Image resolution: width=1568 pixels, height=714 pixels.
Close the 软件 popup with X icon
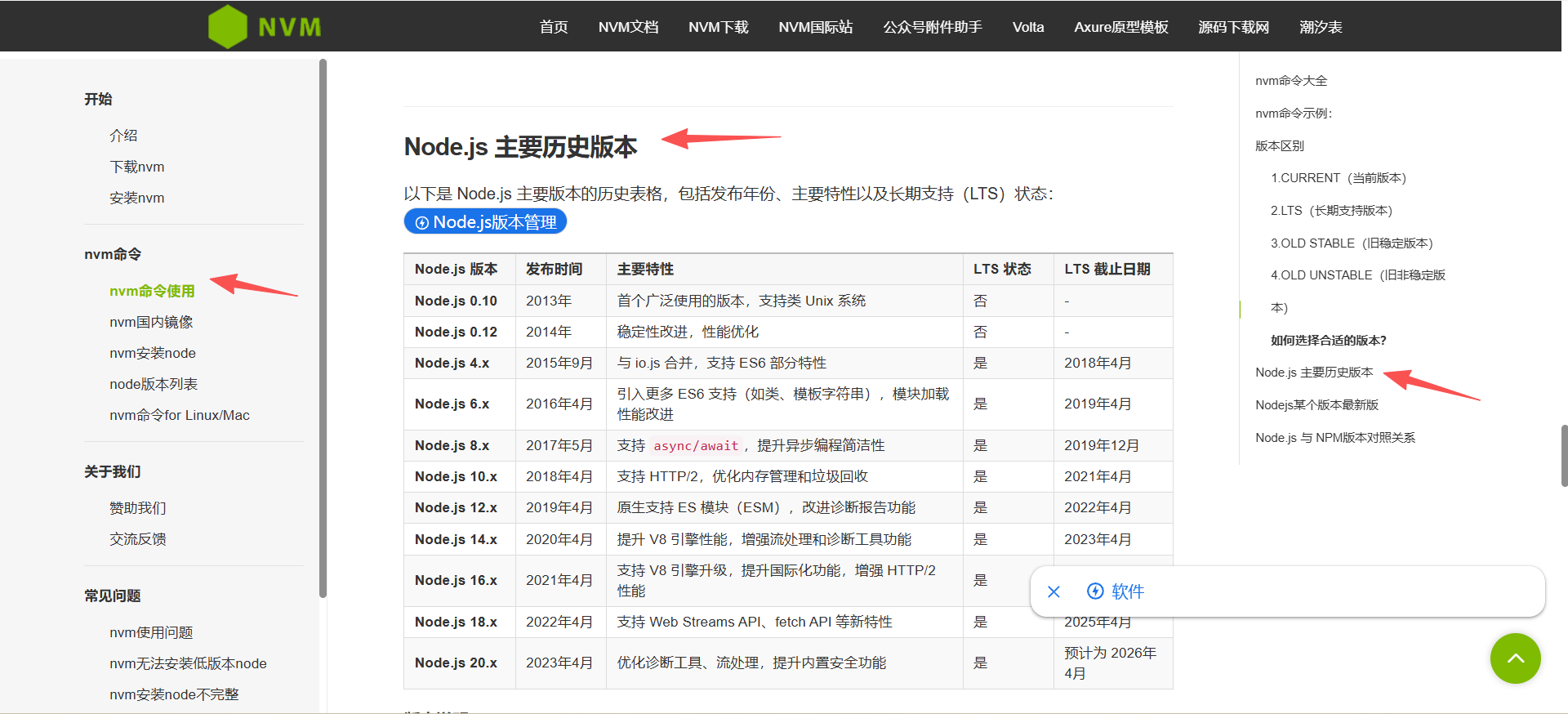point(1053,591)
